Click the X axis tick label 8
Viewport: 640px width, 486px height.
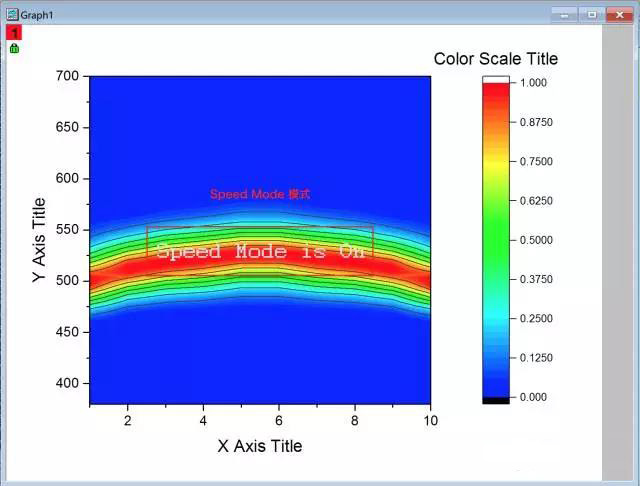[355, 421]
